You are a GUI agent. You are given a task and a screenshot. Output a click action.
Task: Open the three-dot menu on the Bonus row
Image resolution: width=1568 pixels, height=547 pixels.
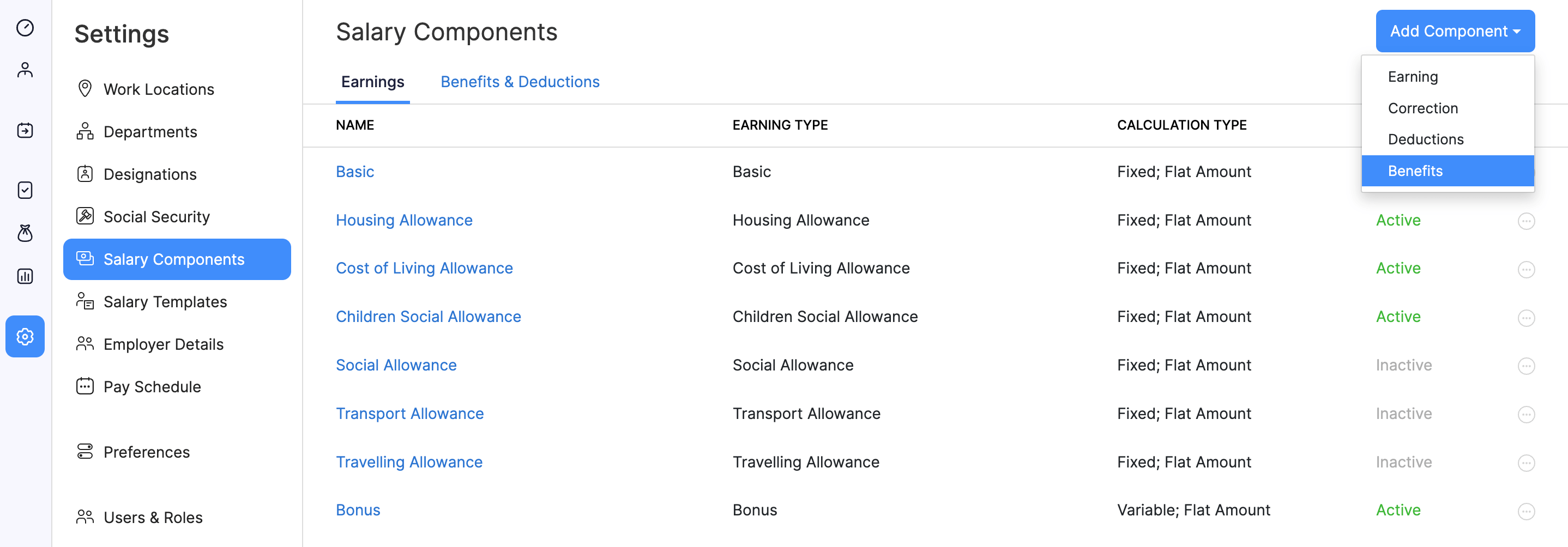tap(1527, 511)
